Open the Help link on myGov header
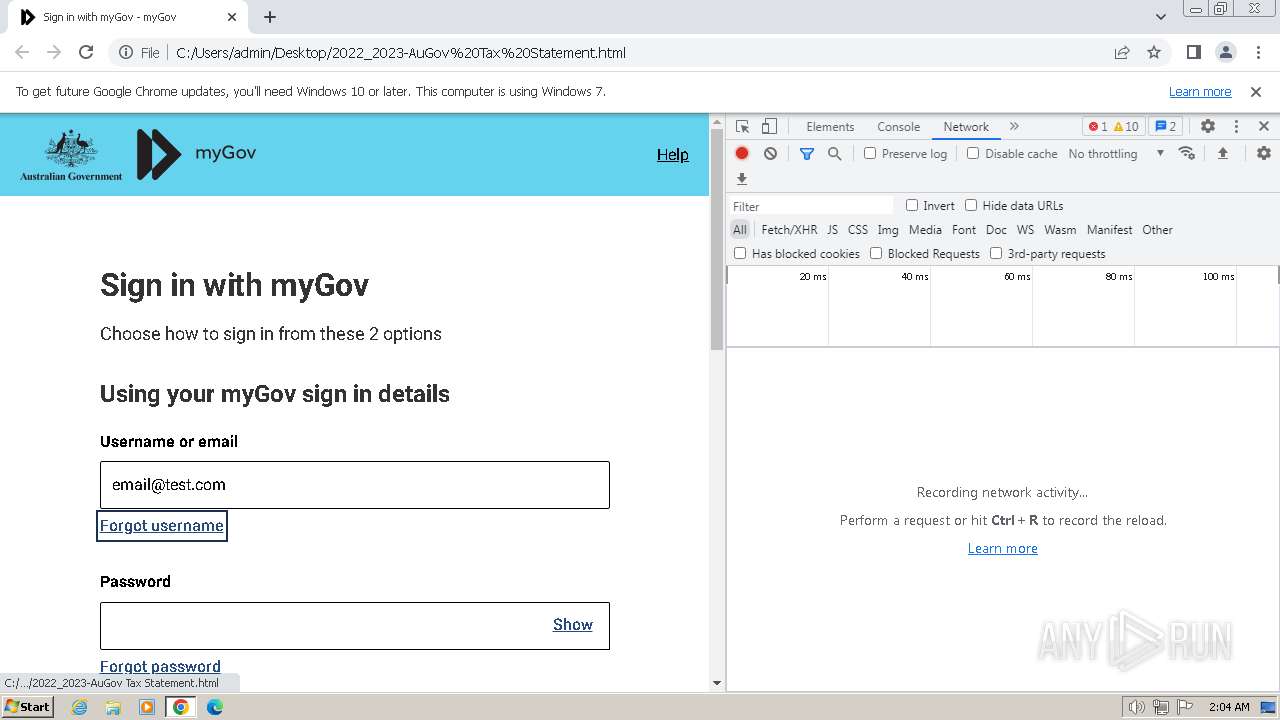The width and height of the screenshot is (1280, 720). 673,154
